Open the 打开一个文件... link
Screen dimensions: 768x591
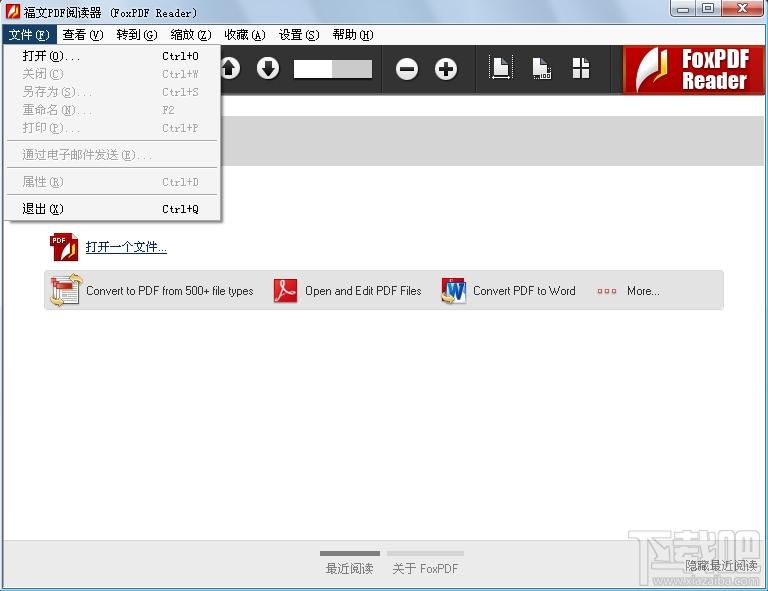tap(126, 247)
